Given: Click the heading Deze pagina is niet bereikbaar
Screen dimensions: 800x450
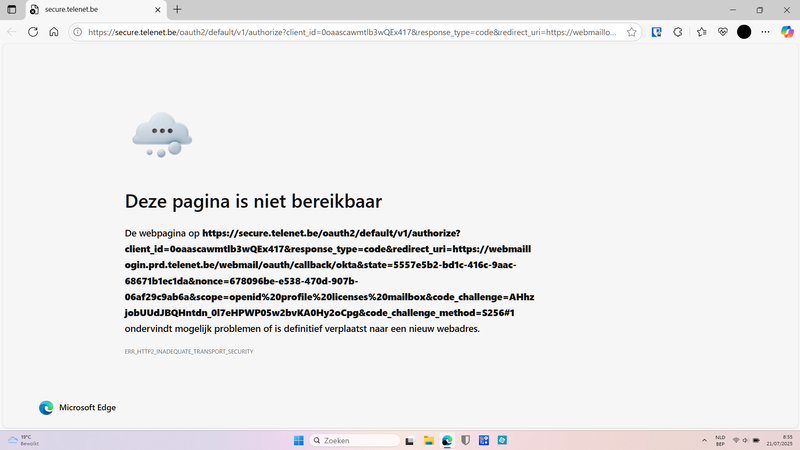Looking at the screenshot, I should tap(253, 201).
